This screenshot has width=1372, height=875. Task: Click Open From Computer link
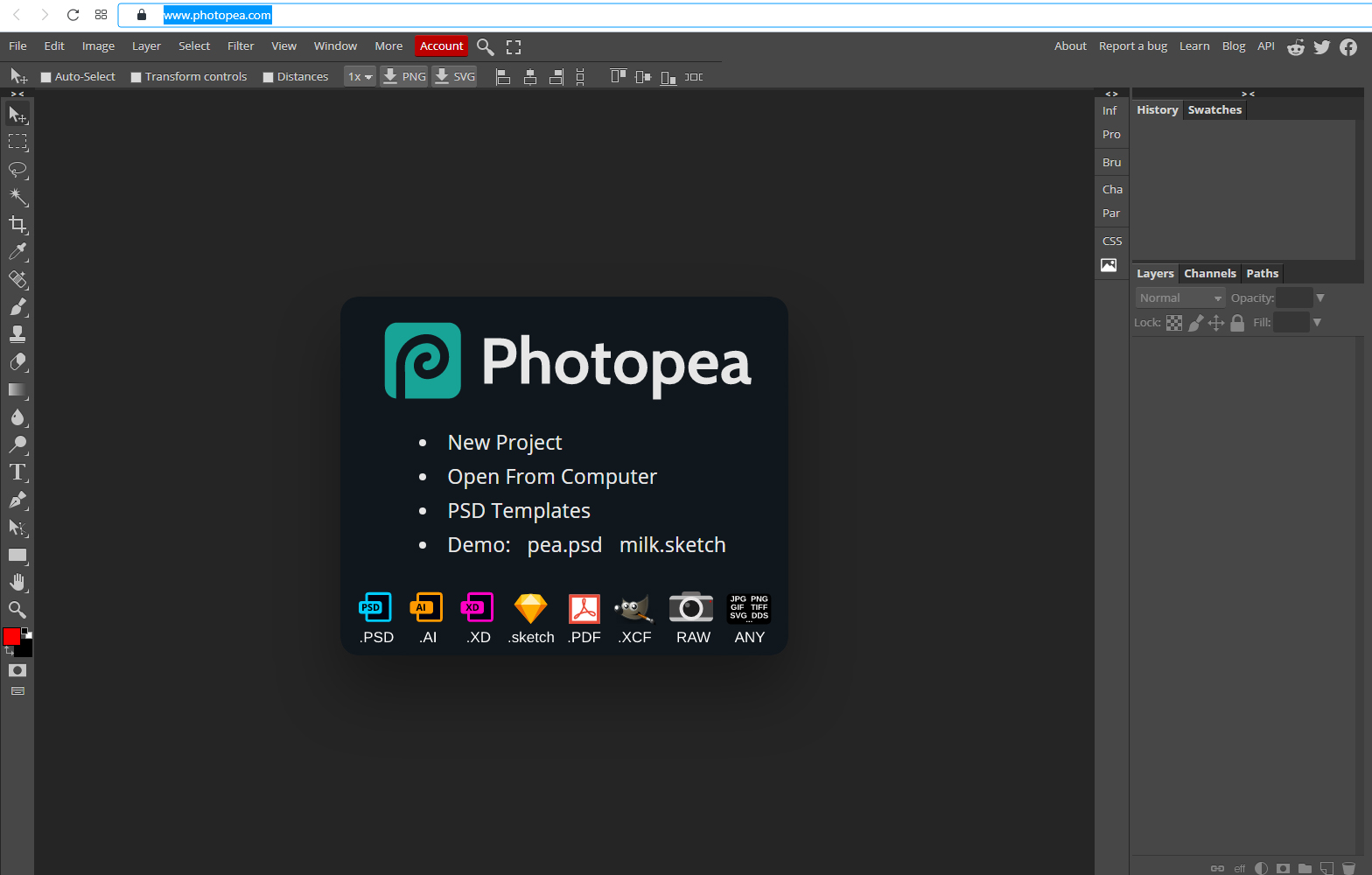click(552, 477)
